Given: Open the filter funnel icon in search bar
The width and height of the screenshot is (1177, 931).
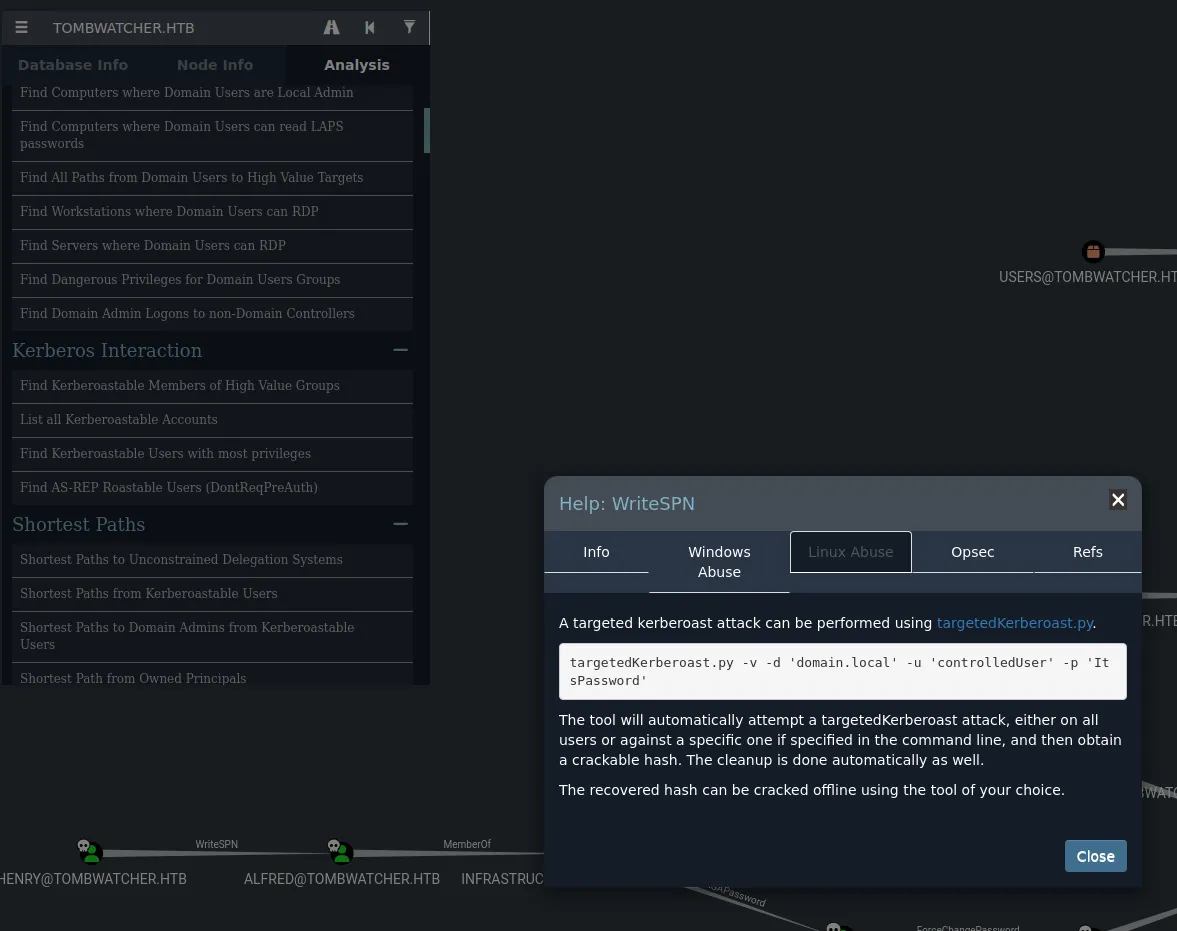Looking at the screenshot, I should tap(409, 28).
